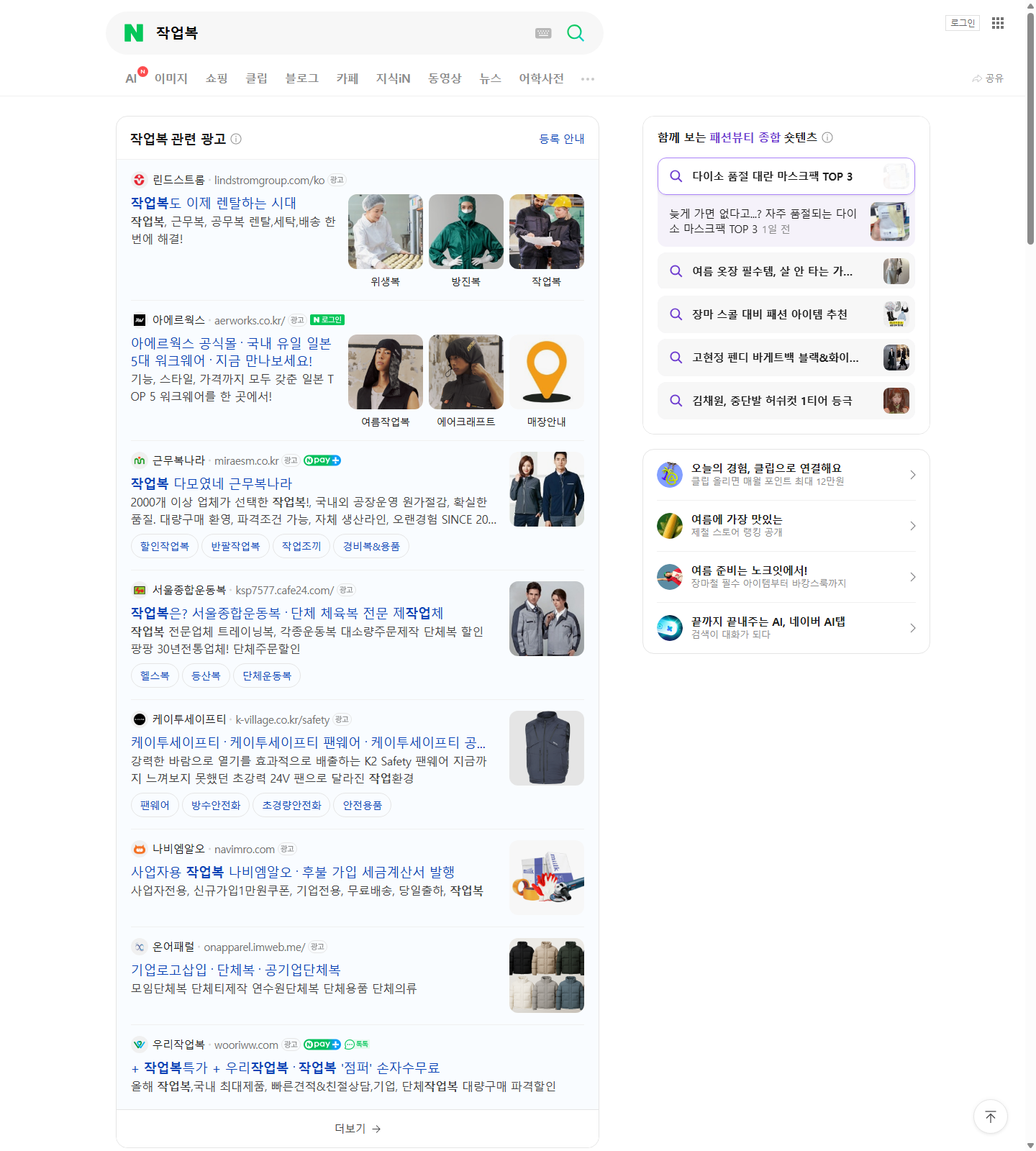Open the 등록 안내 link

point(562,139)
